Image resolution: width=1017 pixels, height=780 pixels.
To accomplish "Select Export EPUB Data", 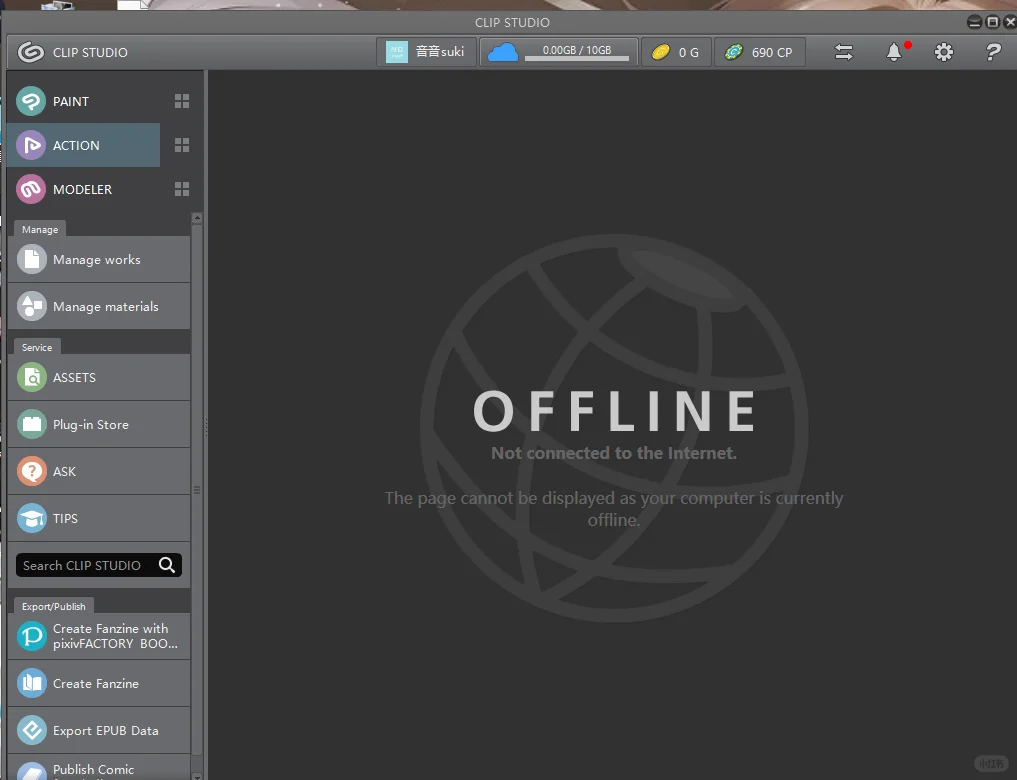I will point(99,730).
